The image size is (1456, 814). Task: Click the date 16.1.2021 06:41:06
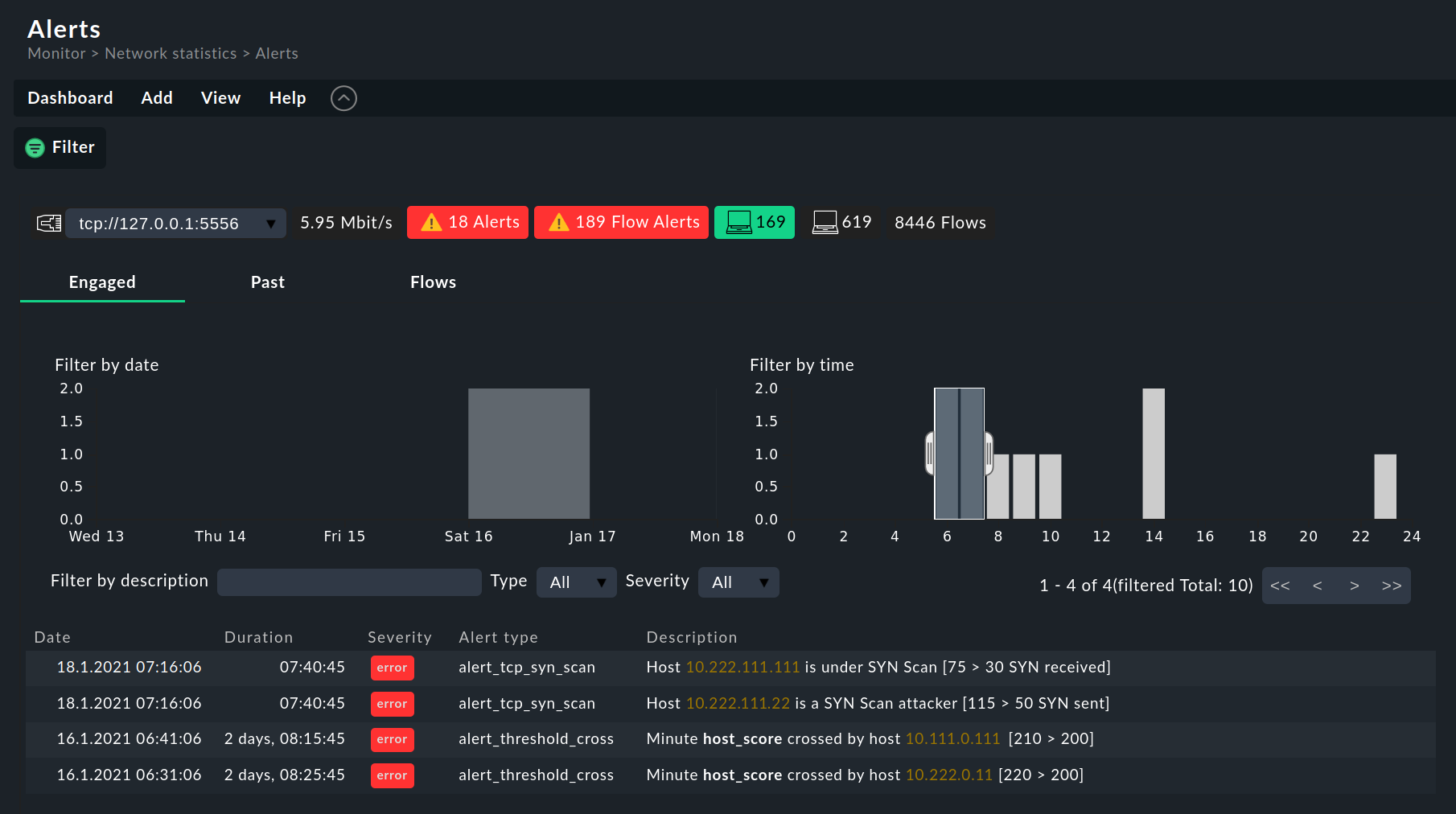(130, 739)
